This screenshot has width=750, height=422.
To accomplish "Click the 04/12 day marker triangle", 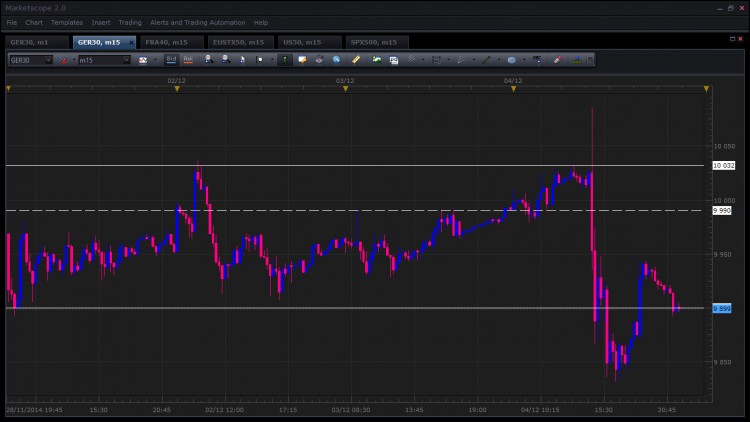I will point(513,89).
